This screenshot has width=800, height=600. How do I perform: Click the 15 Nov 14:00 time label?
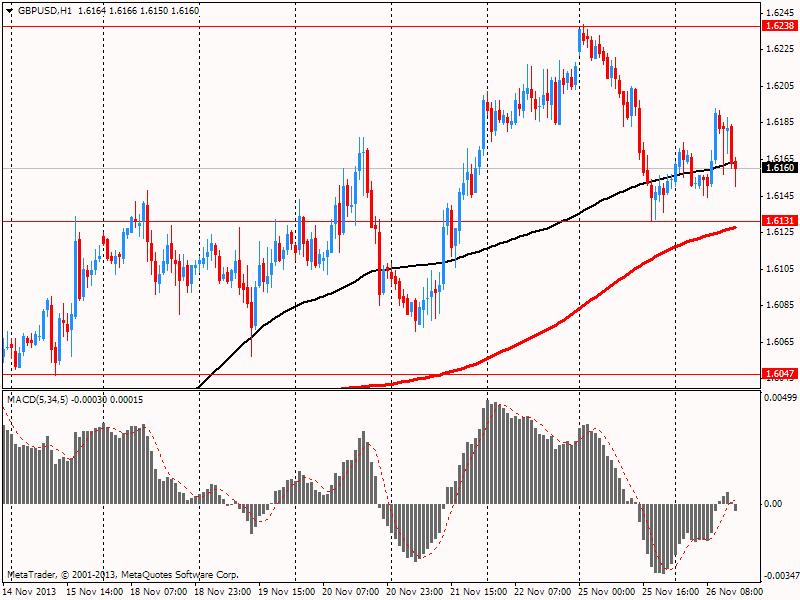(x=94, y=592)
